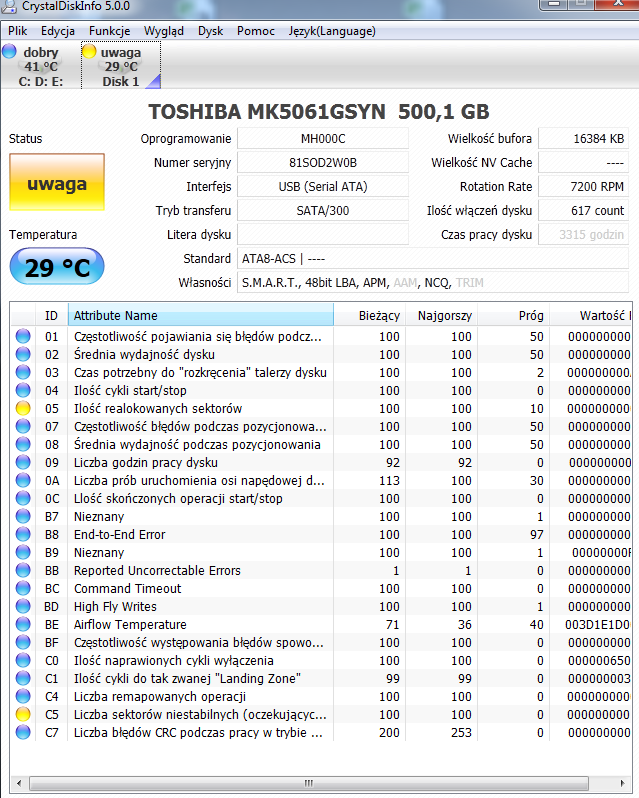Select the Średnia wydajność dysku row
The height and width of the screenshot is (798, 639).
(x=321, y=354)
